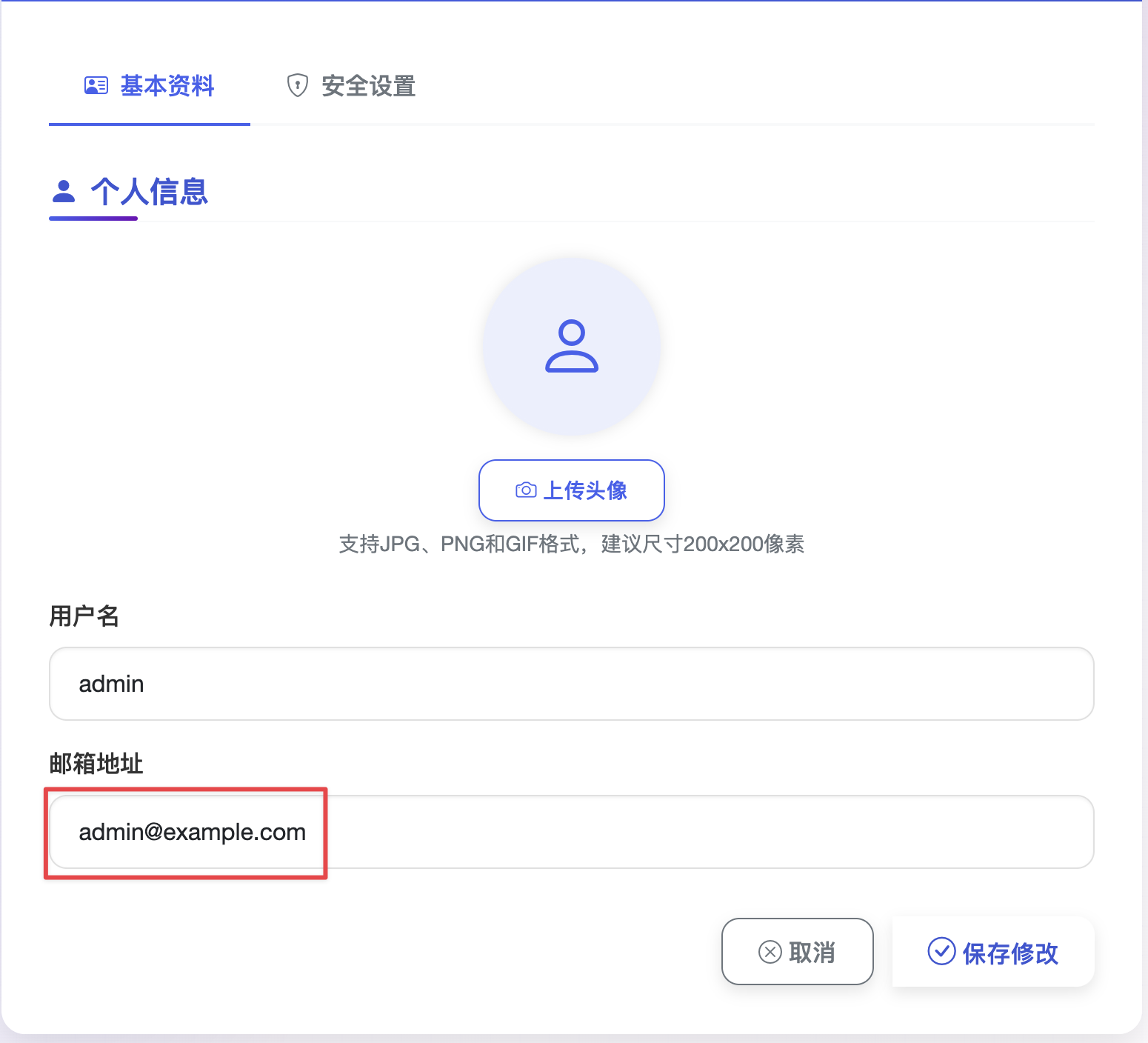
Task: Focus the 用户名 input field containing admin
Action: [x=572, y=684]
